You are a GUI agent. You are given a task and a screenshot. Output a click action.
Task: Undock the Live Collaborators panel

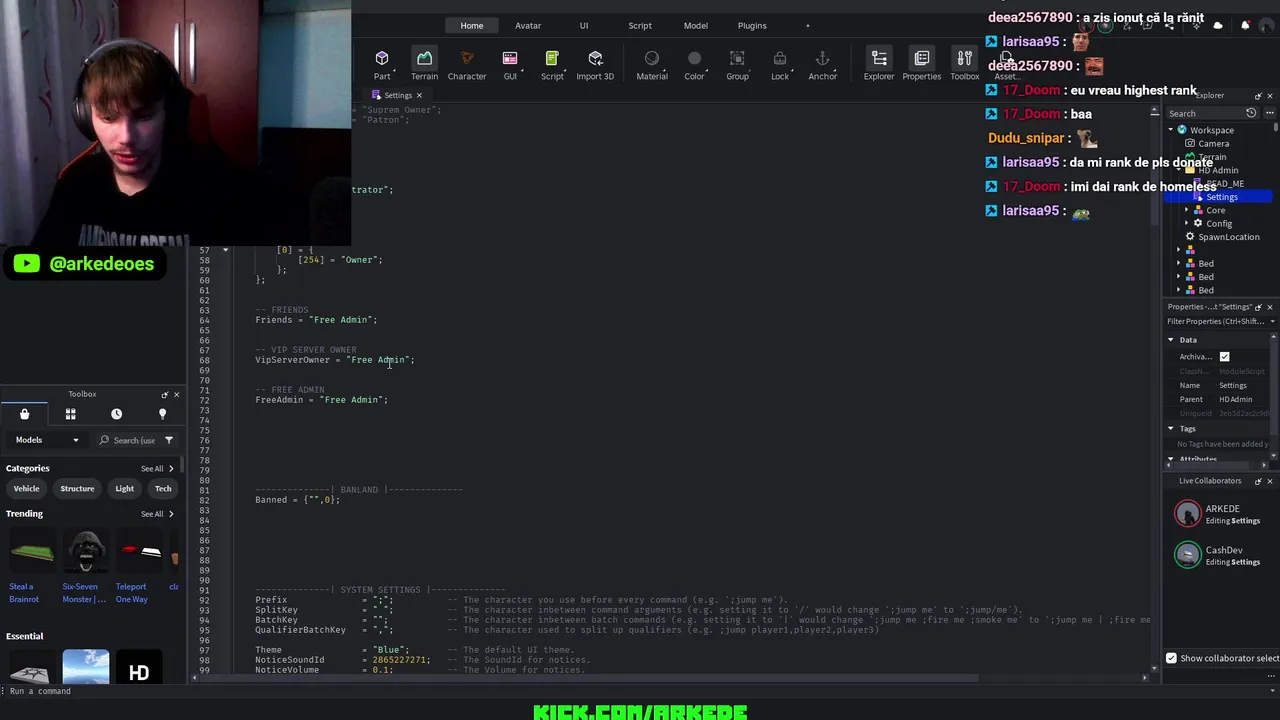coord(1258,481)
